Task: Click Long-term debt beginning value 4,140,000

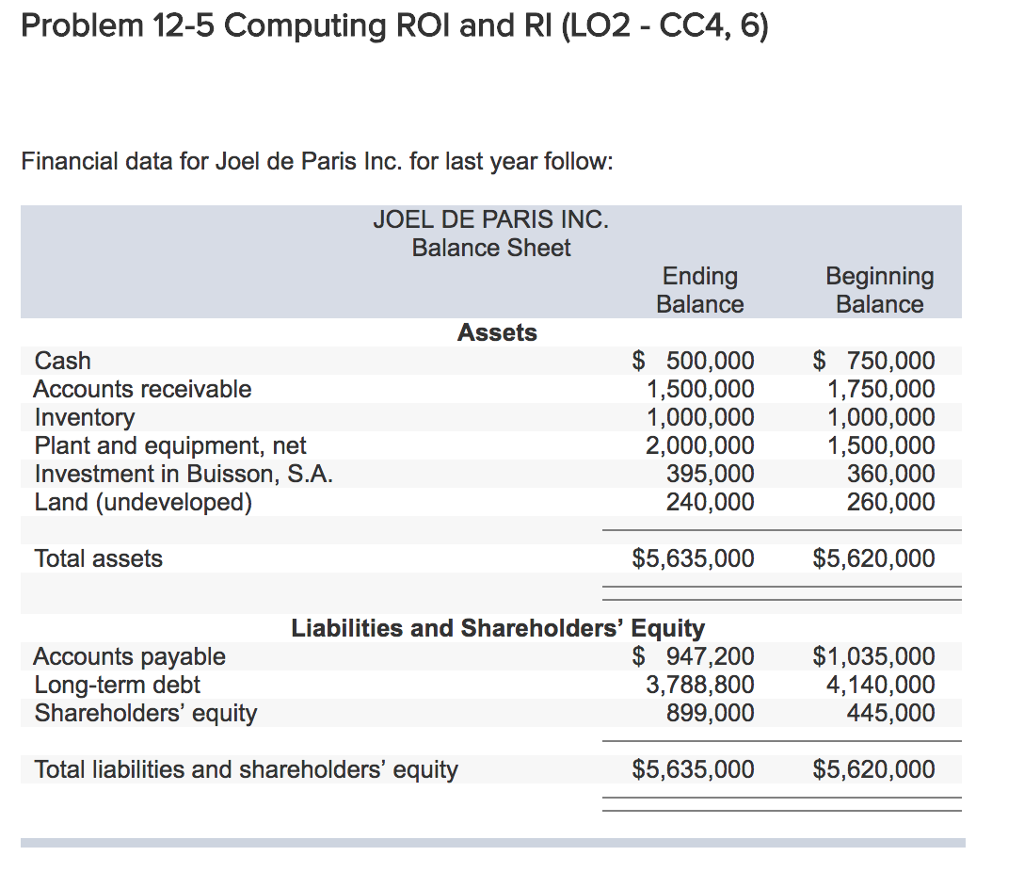Action: (881, 685)
